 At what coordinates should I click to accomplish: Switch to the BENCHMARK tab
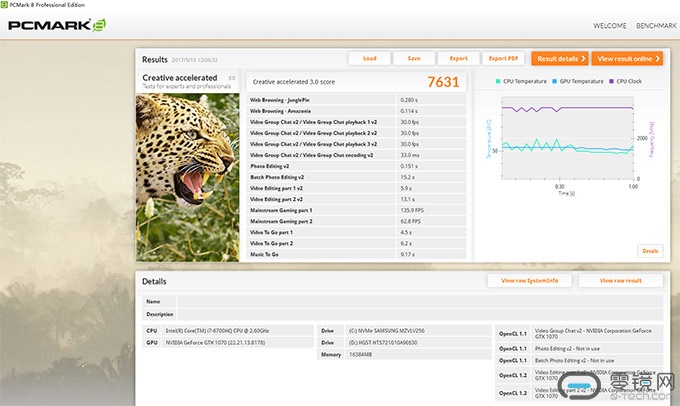coord(656,26)
